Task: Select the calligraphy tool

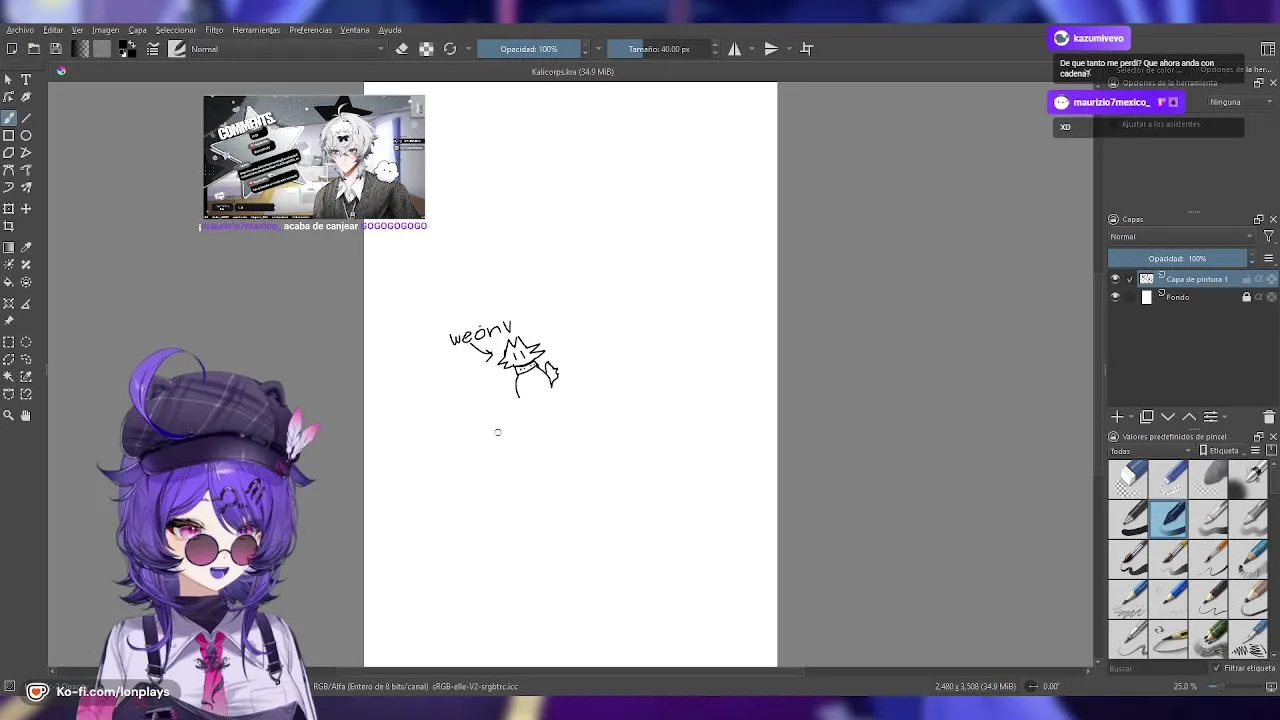Action: (x=26, y=97)
